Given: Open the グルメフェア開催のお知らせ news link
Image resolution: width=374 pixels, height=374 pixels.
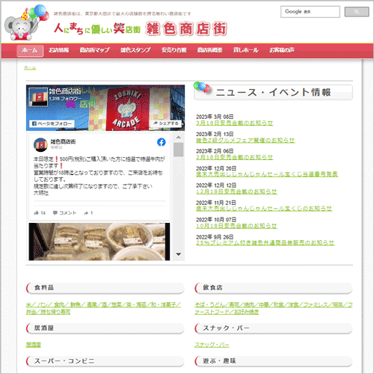Looking at the screenshot, I should click(x=245, y=140).
